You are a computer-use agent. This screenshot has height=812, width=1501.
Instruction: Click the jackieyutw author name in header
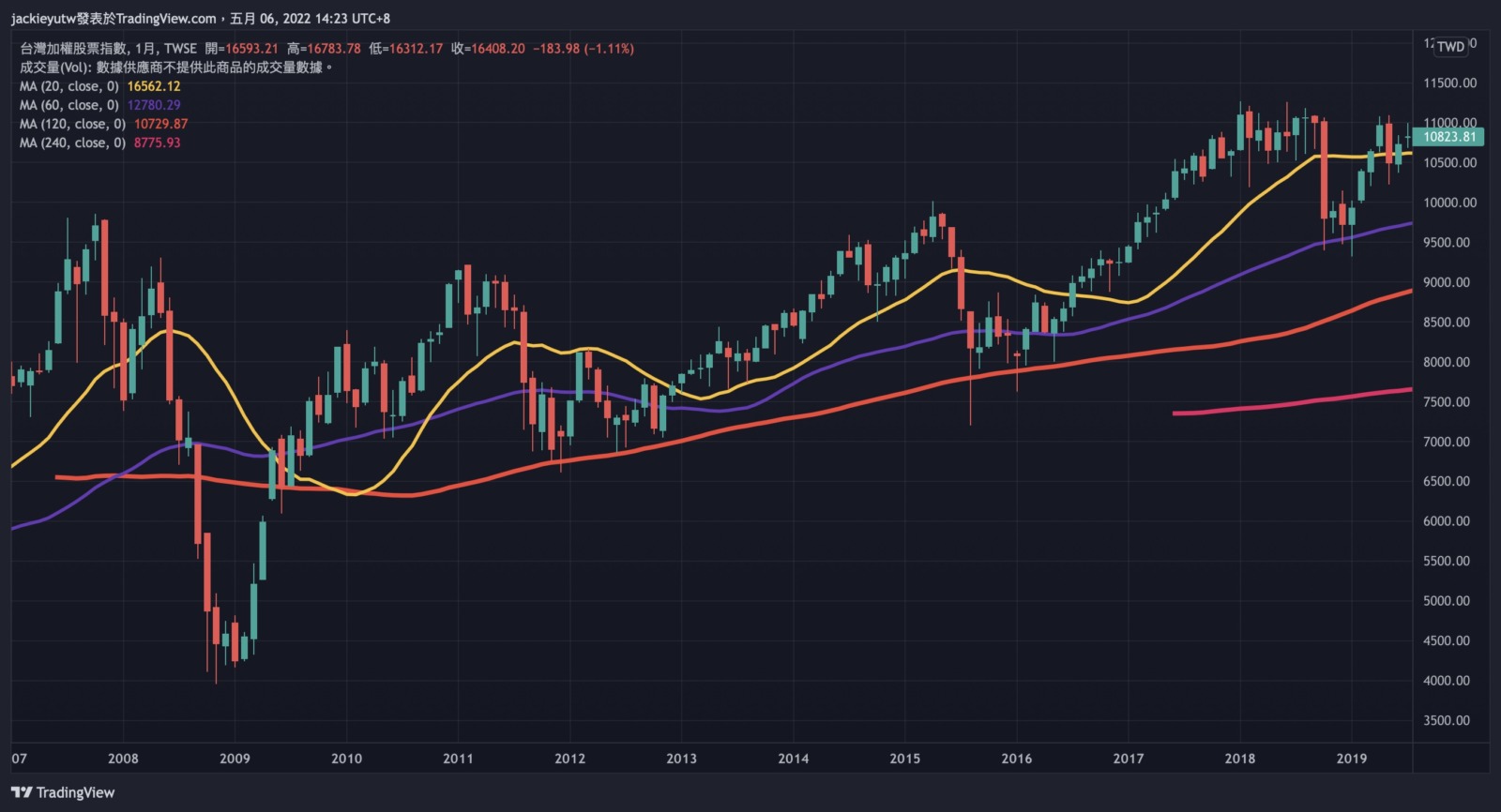[x=43, y=18]
